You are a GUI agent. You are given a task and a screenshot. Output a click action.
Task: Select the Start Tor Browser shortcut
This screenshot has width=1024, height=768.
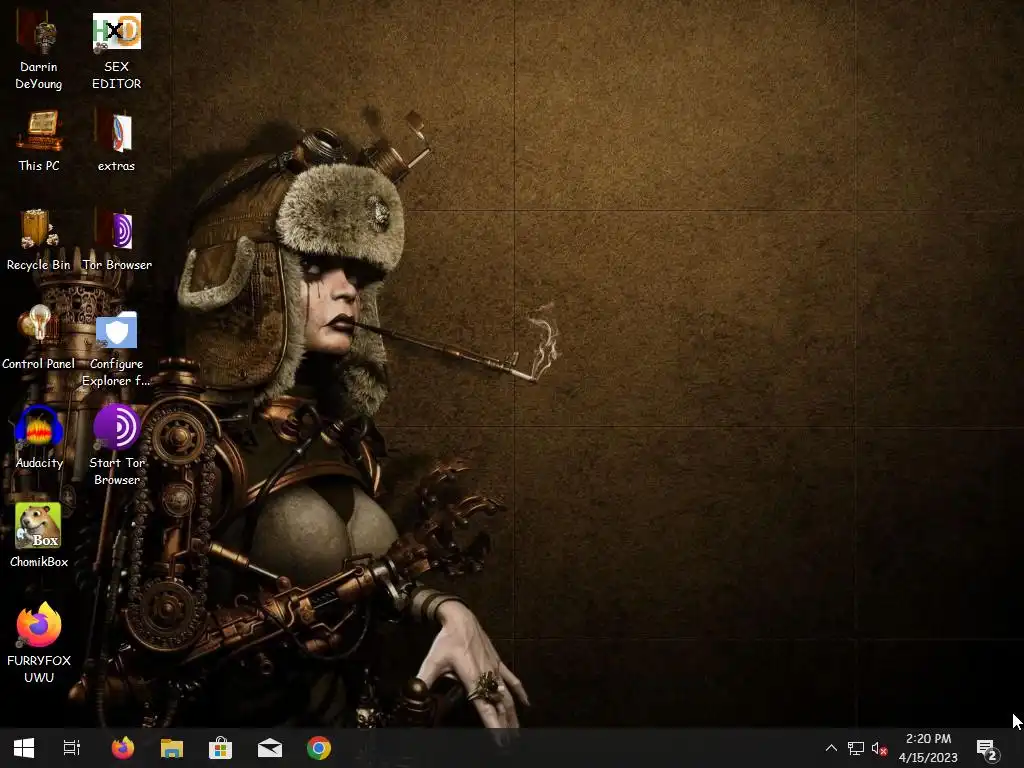pyautogui.click(x=116, y=426)
